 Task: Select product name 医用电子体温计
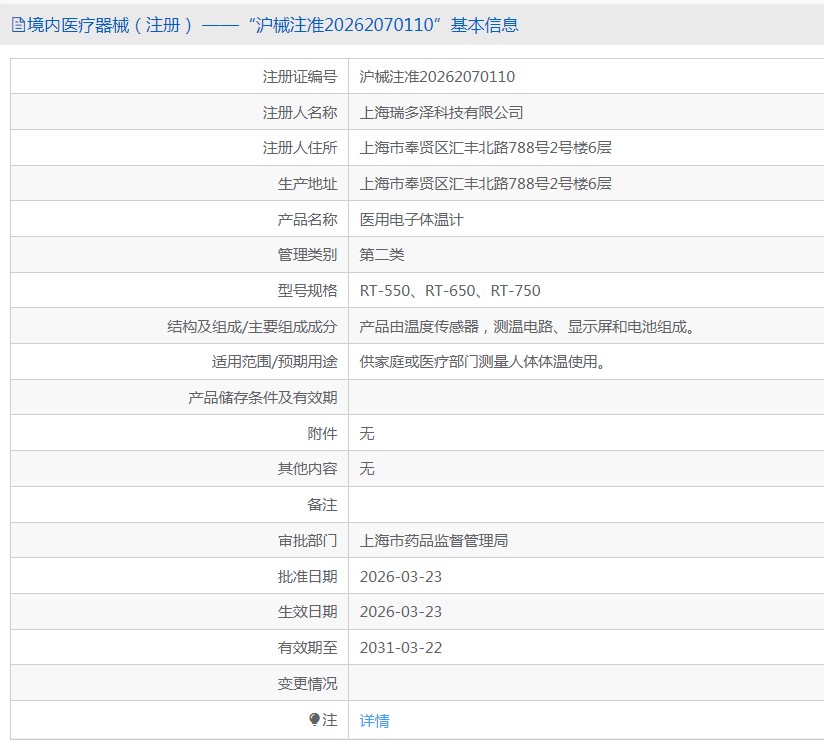coord(411,219)
